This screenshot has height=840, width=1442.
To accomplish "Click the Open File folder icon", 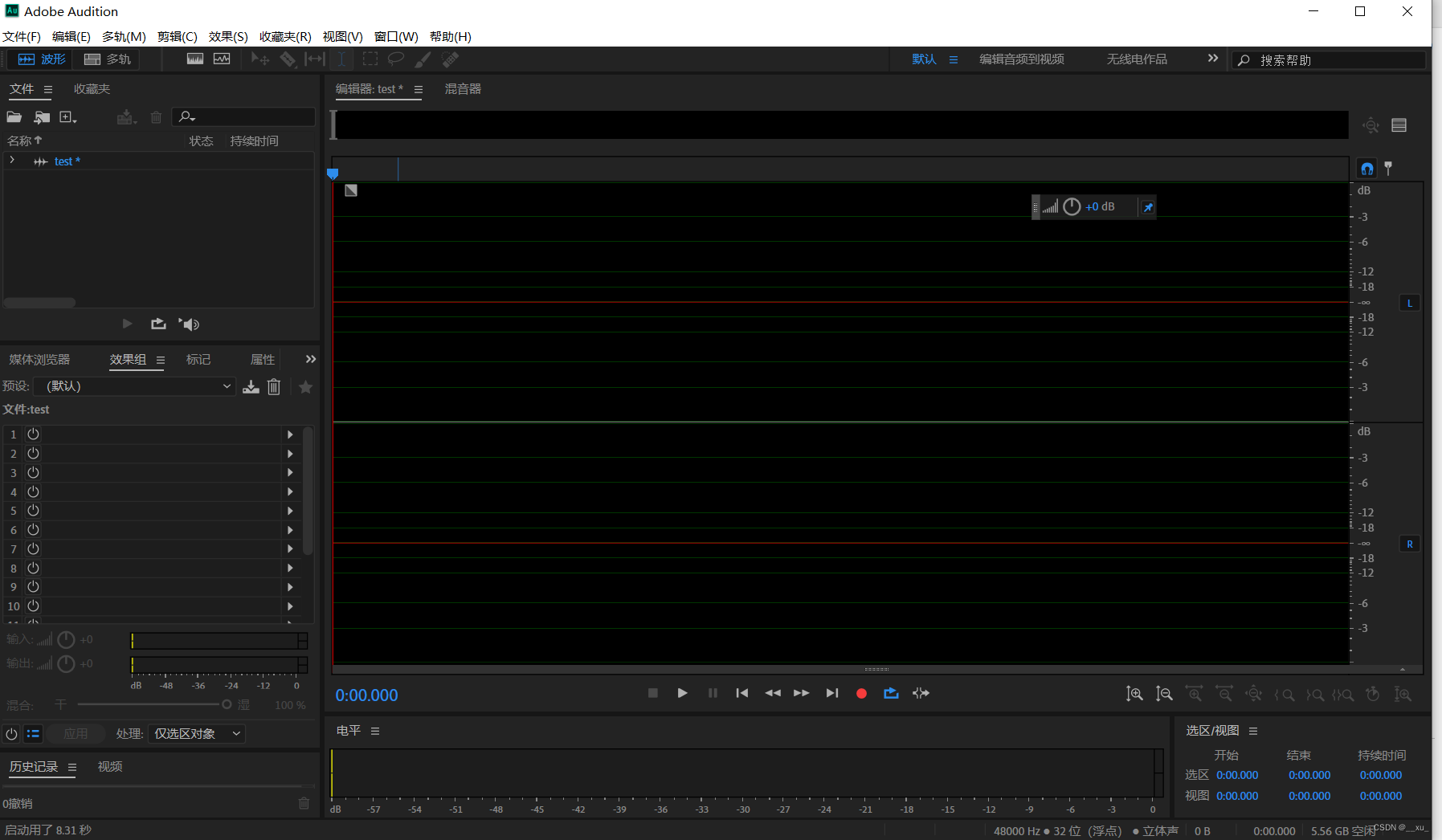I will (14, 117).
